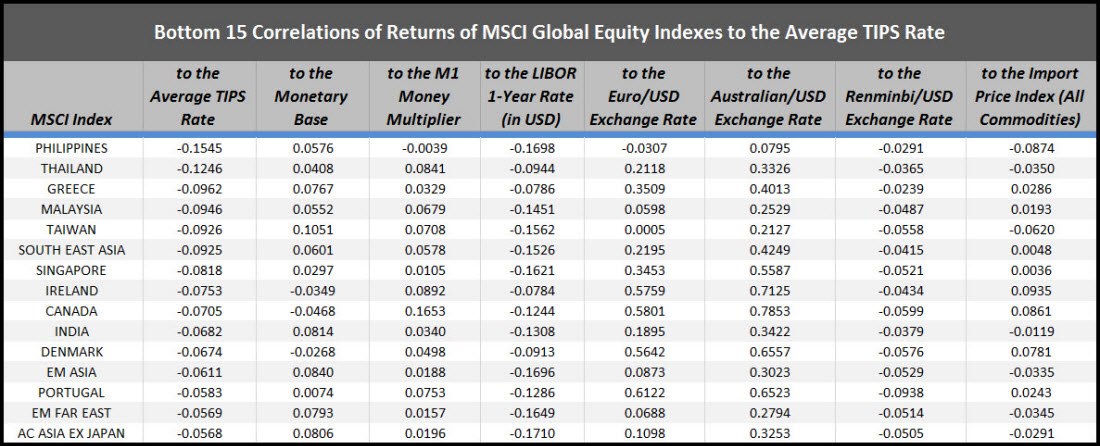Select the 'to the Monetary Base' header

pos(311,97)
